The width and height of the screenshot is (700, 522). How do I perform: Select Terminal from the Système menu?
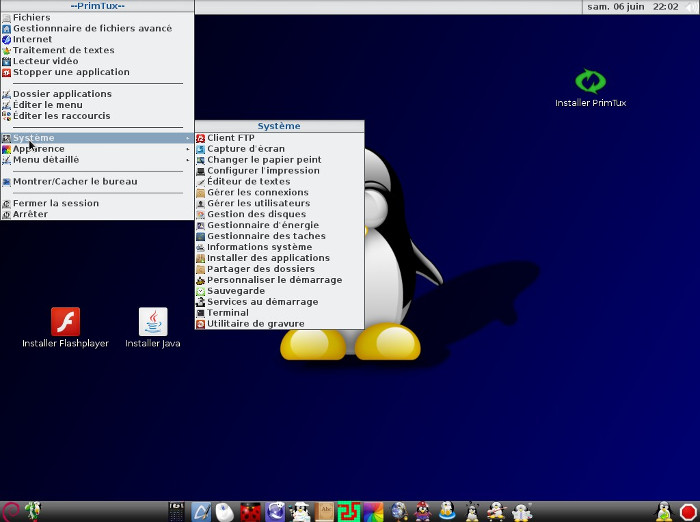228,313
